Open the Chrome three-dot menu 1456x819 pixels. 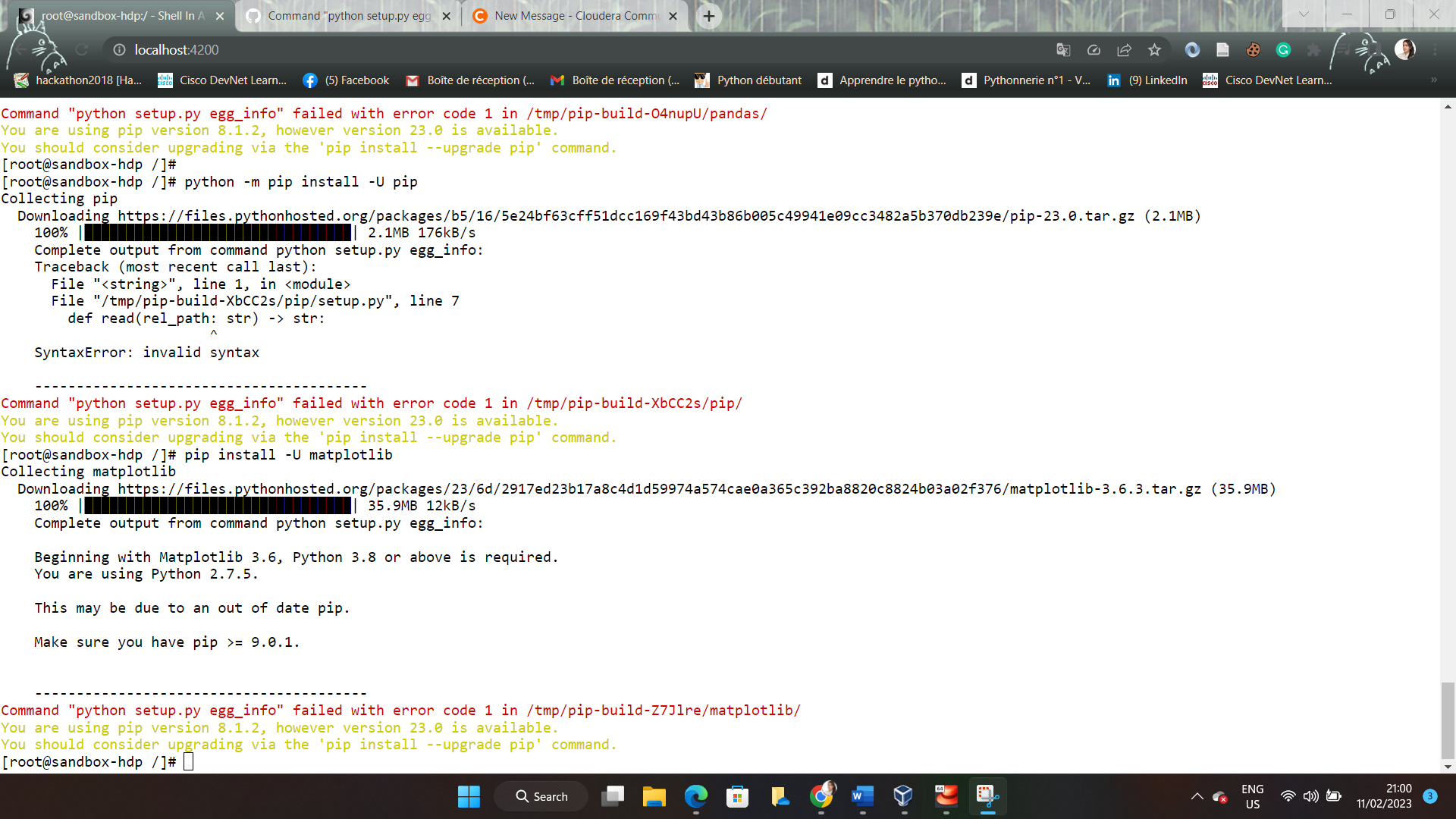tap(1436, 50)
